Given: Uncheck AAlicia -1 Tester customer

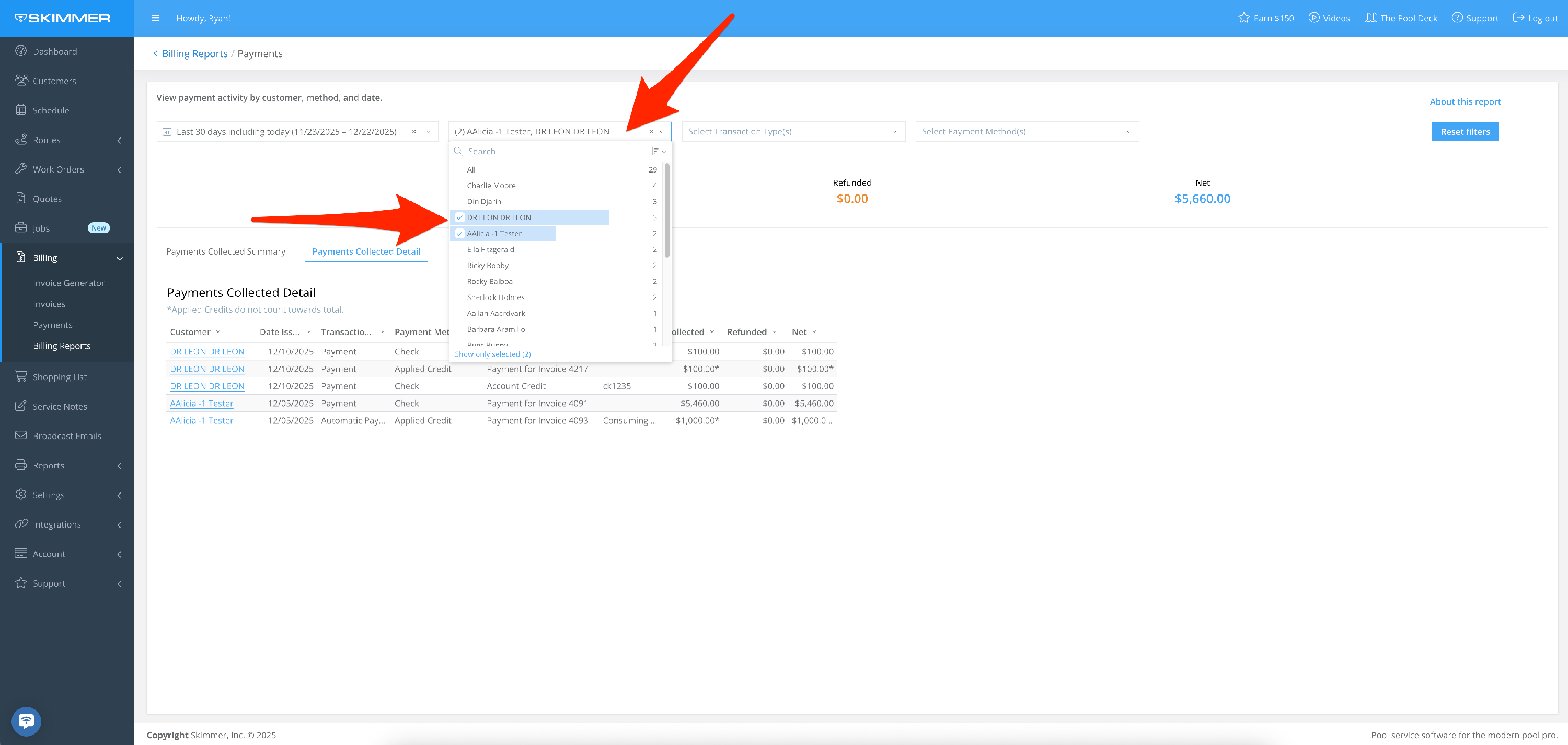Looking at the screenshot, I should (x=459, y=234).
